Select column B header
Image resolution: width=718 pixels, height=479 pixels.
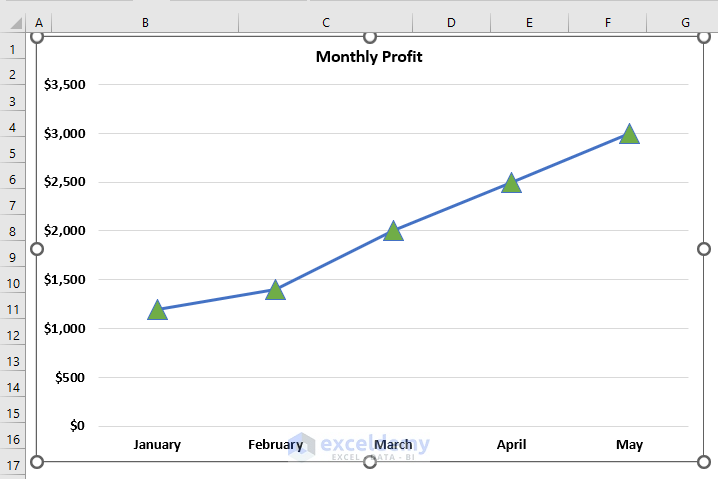[146, 22]
